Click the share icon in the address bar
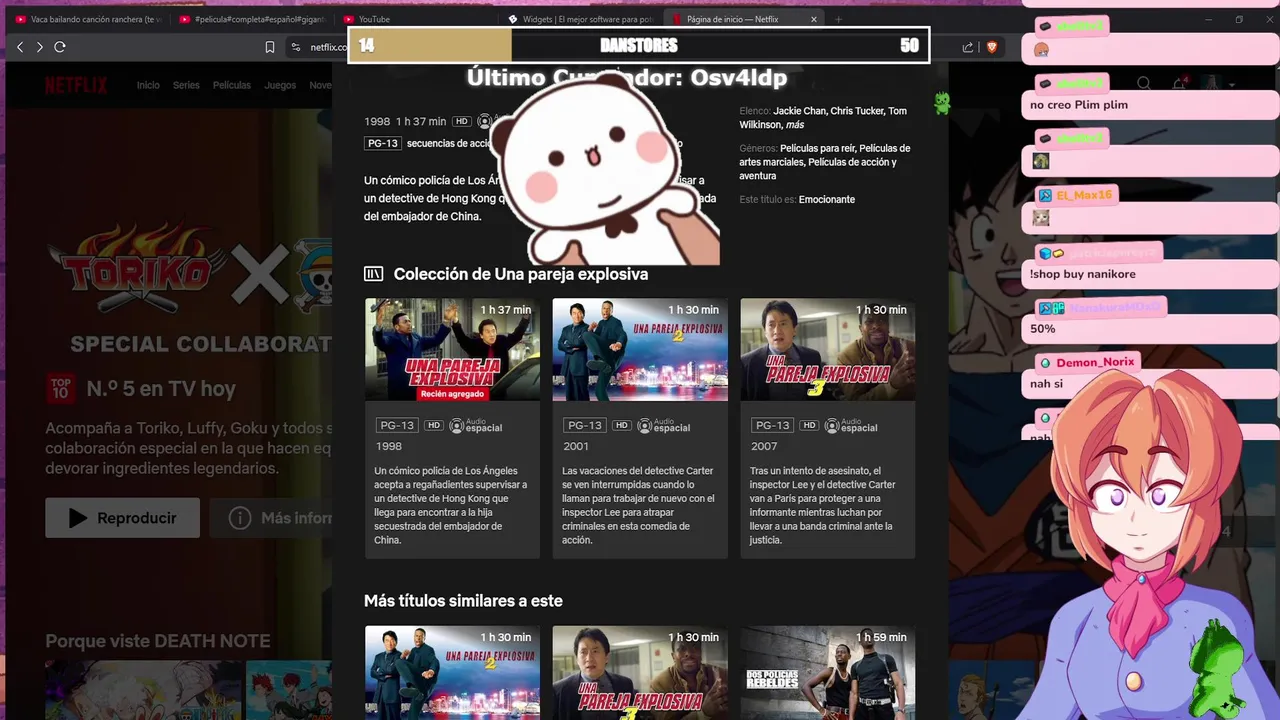The width and height of the screenshot is (1280, 720). [968, 47]
